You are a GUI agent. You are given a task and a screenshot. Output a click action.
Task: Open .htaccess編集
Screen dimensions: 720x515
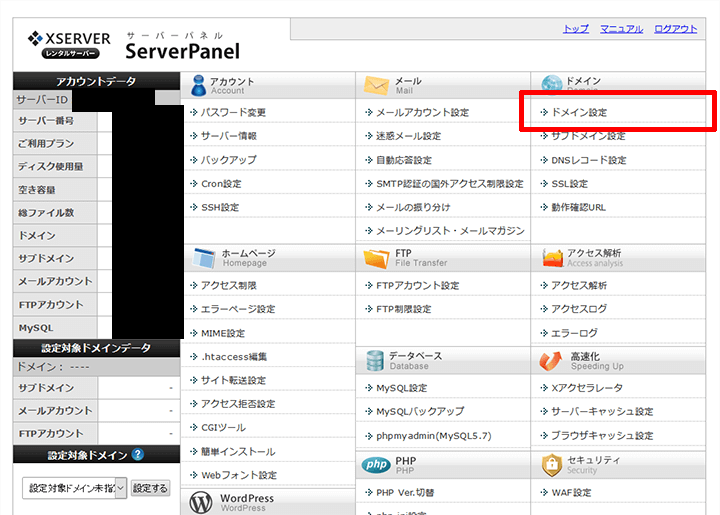(x=234, y=357)
